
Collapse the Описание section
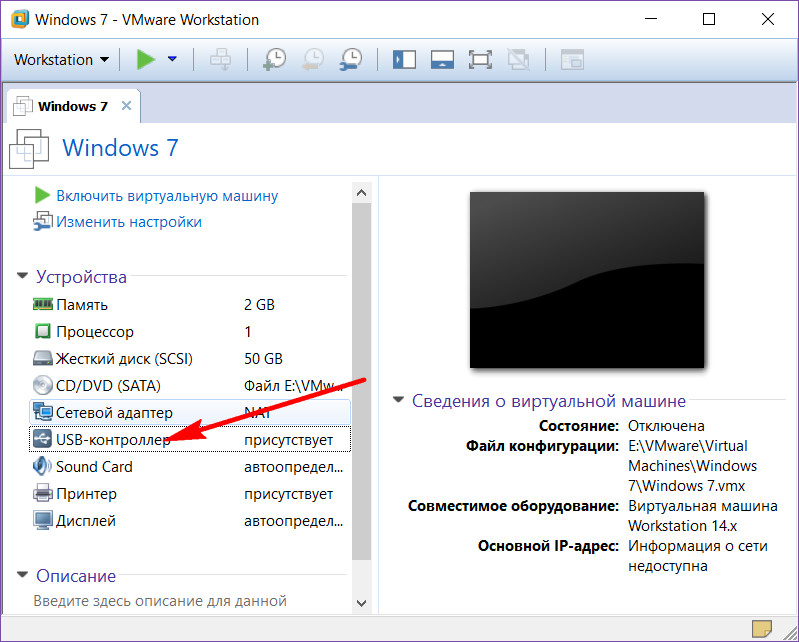pos(22,575)
